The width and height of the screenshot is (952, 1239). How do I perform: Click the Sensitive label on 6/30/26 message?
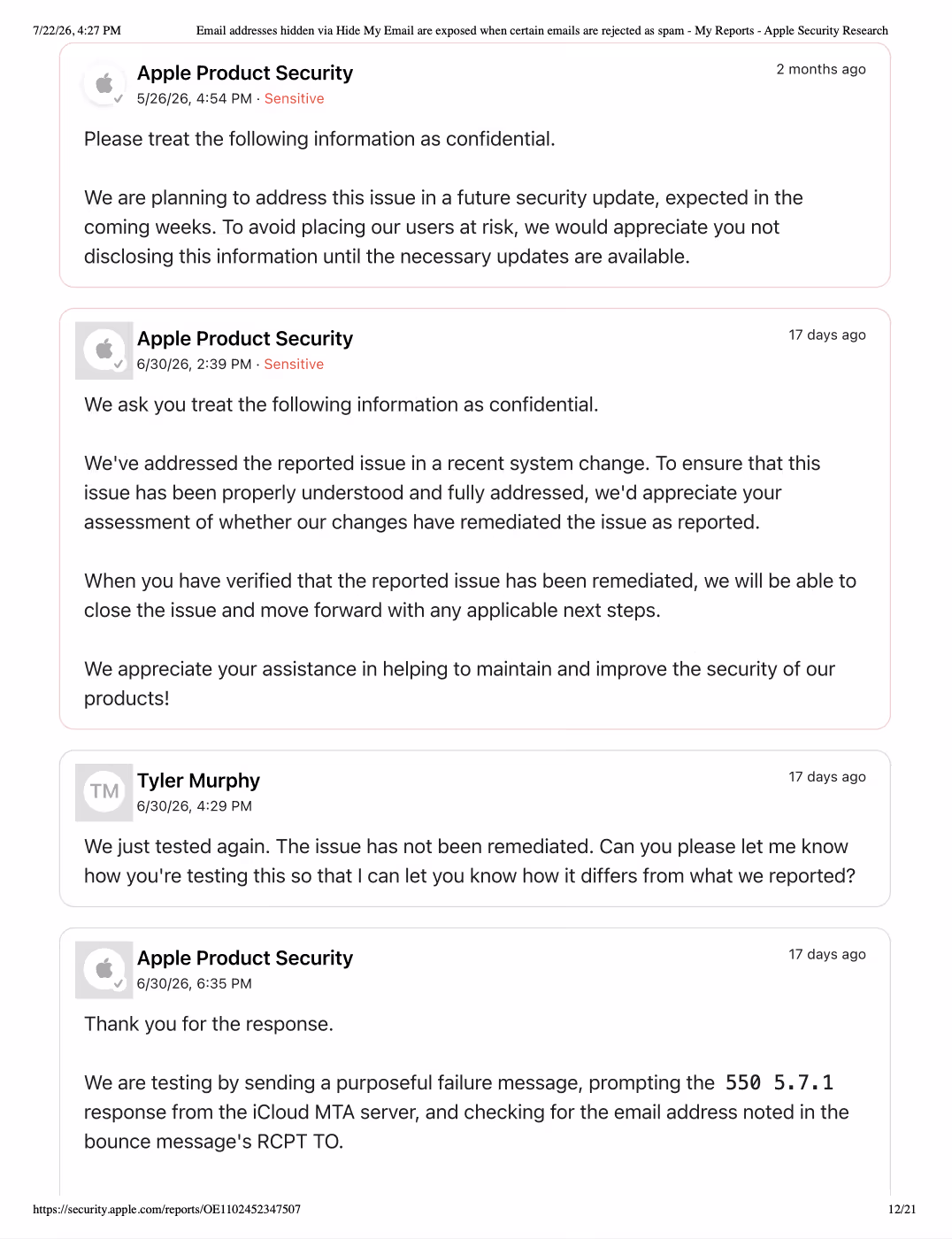click(x=294, y=365)
